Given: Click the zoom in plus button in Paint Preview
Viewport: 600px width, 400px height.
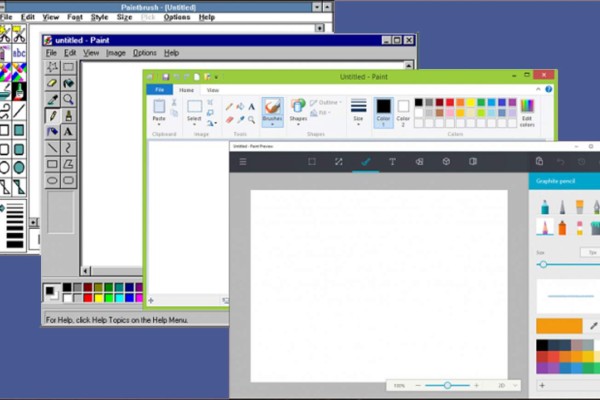Looking at the screenshot, I should click(476, 385).
